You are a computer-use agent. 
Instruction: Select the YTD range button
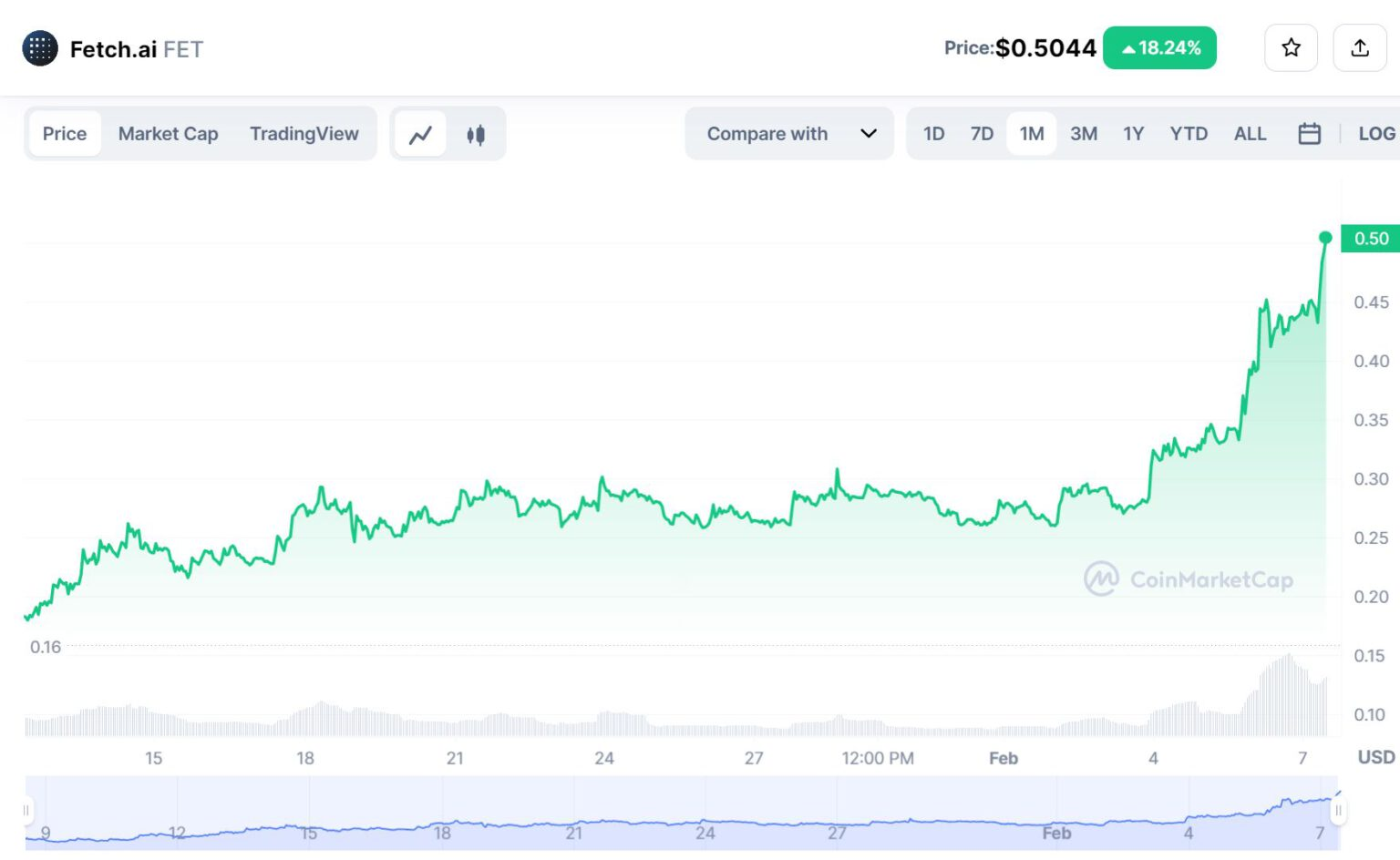point(1188,134)
